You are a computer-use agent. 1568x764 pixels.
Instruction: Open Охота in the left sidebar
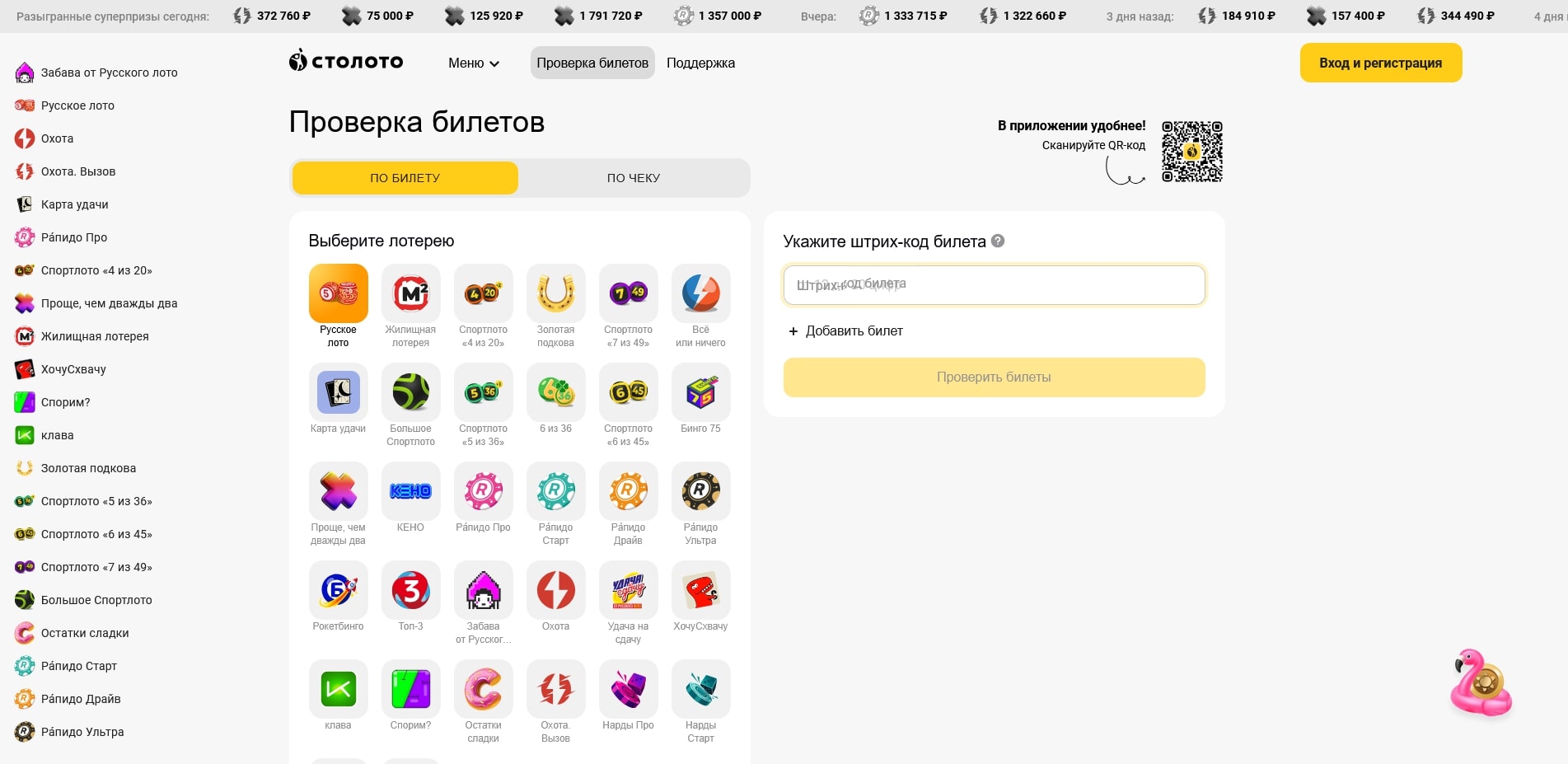coord(57,138)
